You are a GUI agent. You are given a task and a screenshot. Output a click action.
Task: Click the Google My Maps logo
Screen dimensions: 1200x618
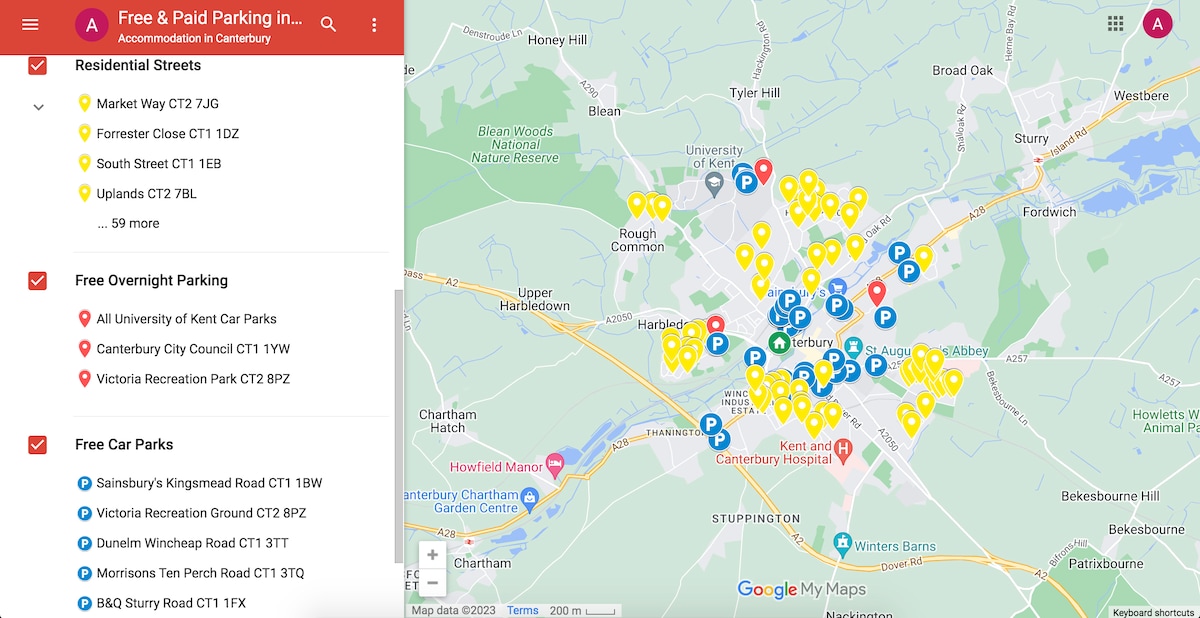[x=802, y=589]
